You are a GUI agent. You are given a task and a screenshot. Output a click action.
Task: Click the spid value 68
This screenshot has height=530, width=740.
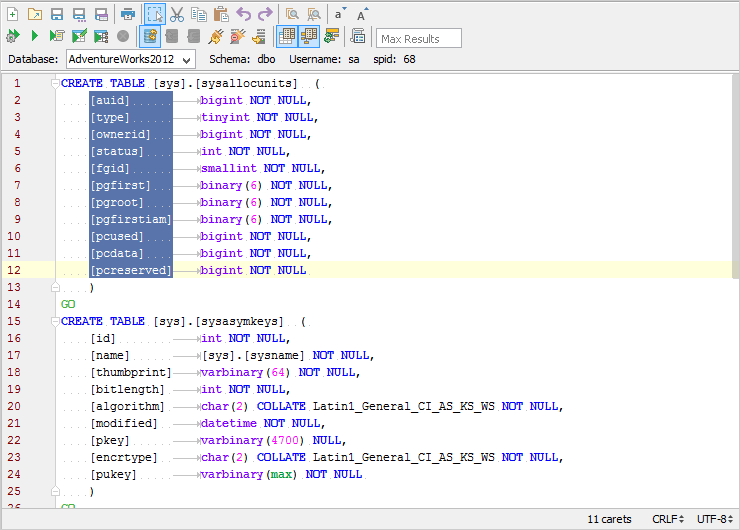409,59
